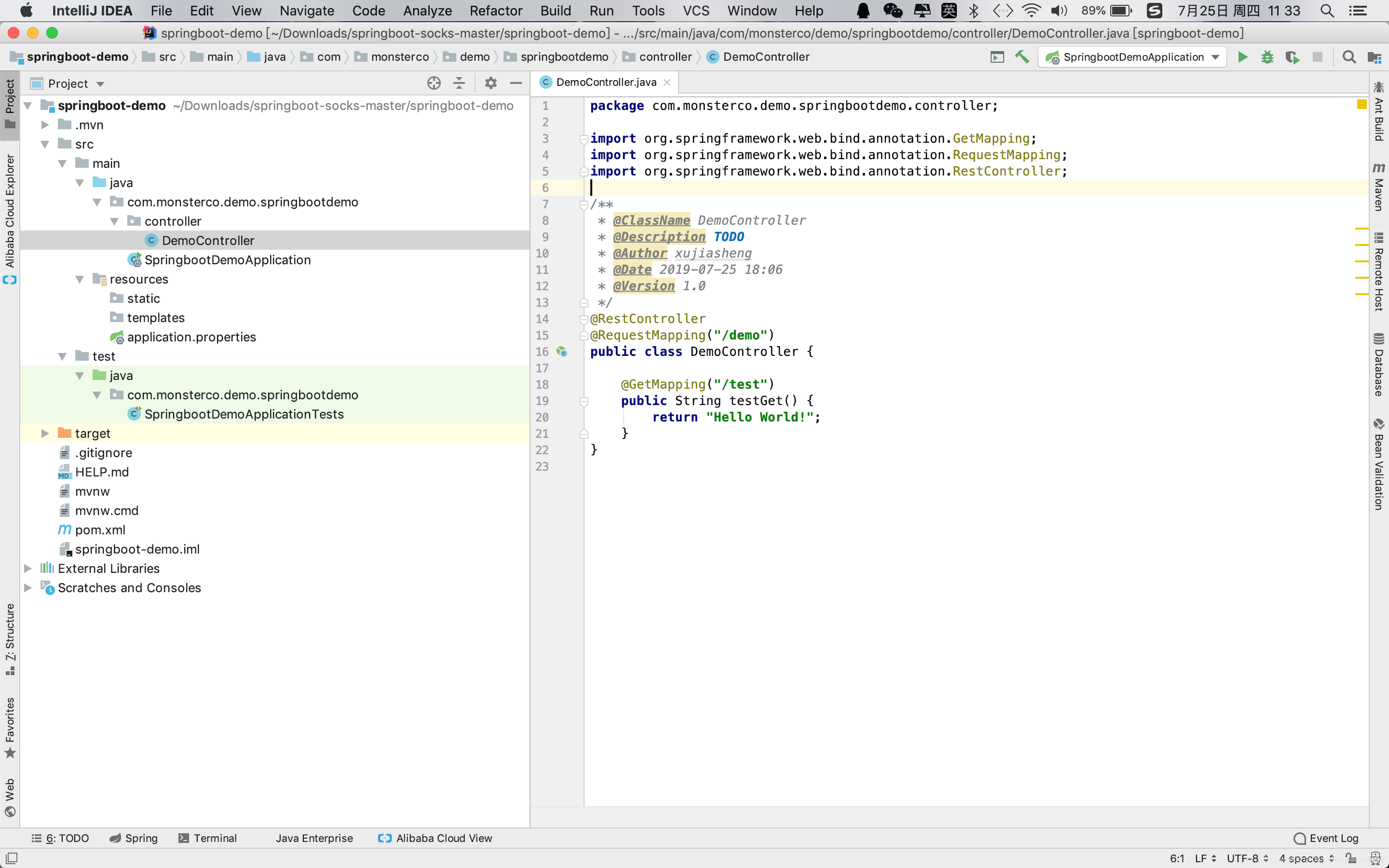Open Project Structure icon at toolbar end
This screenshot has height=868, width=1389.
pyautogui.click(x=1374, y=57)
